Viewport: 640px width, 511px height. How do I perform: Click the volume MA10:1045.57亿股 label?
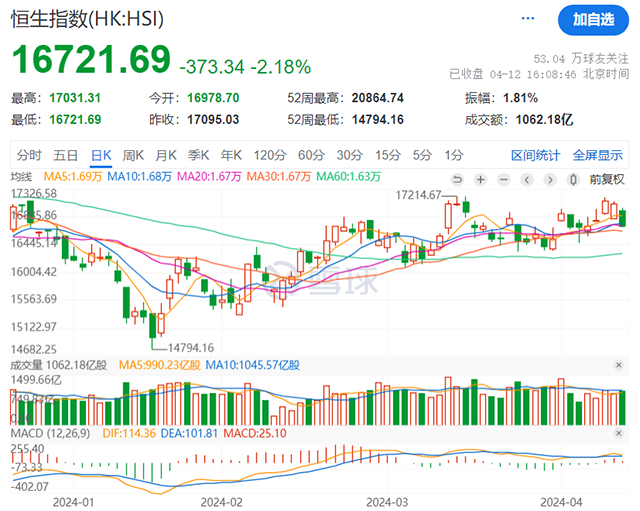click(x=253, y=365)
